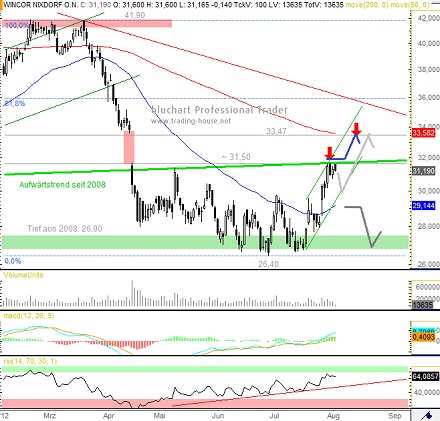The image size is (440, 421).
Task: Click the www.trading-house.net link text
Action: click(x=191, y=121)
